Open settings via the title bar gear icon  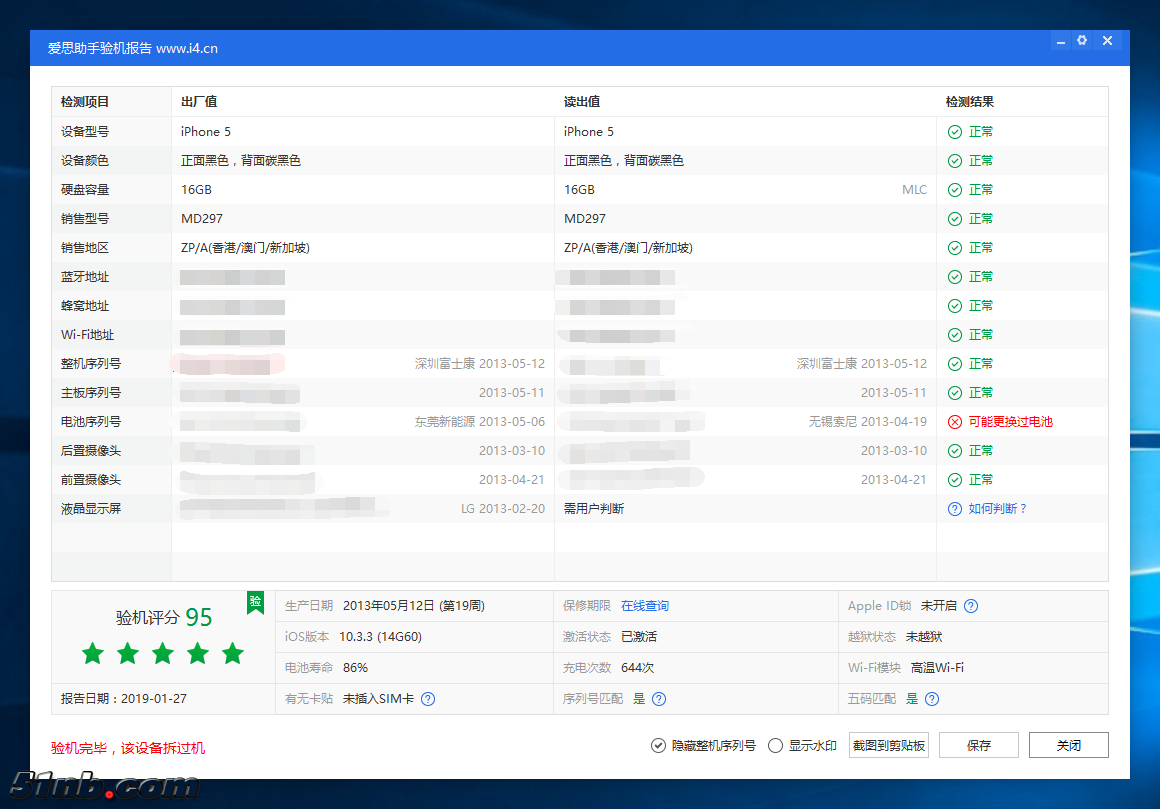click(x=1082, y=41)
